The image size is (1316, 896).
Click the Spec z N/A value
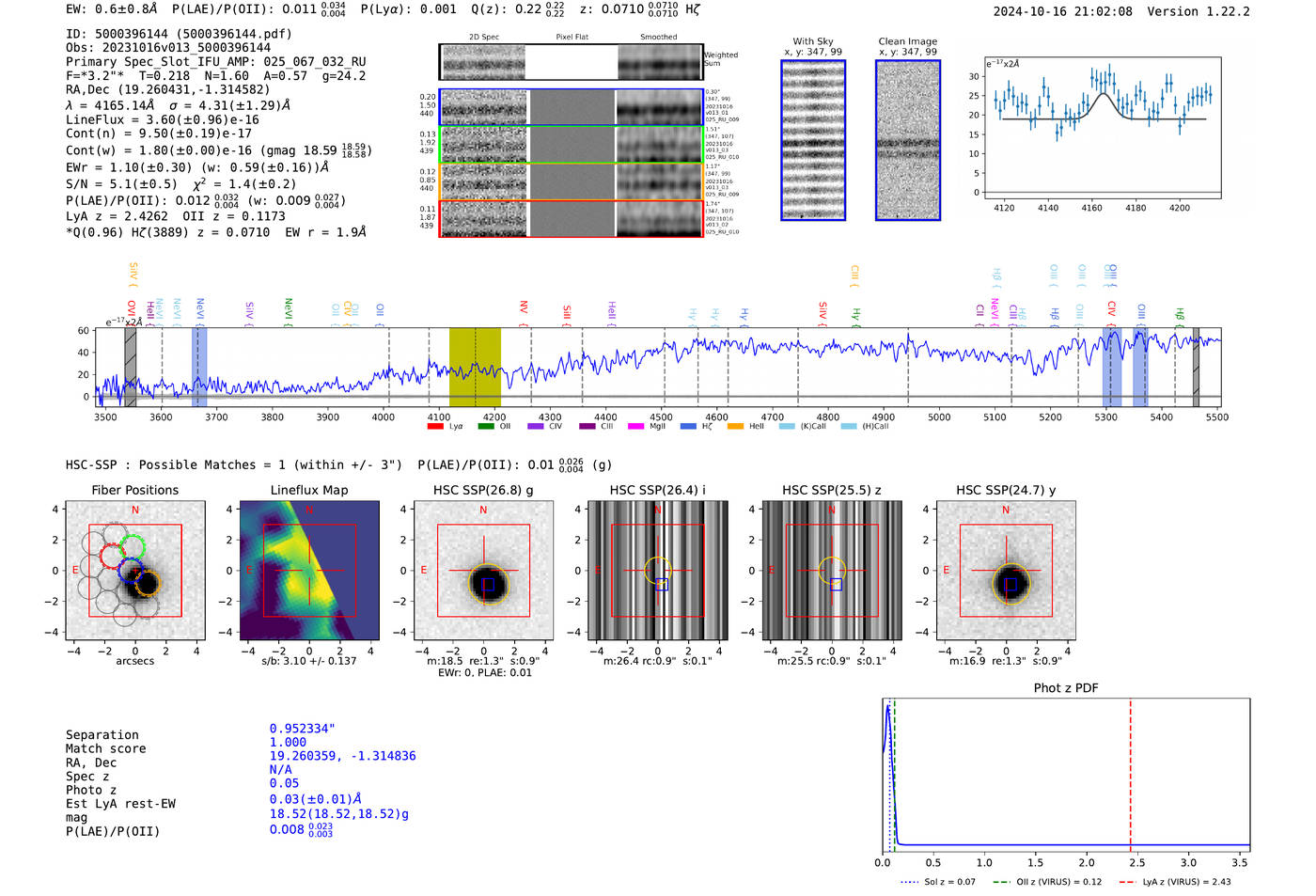(x=281, y=769)
